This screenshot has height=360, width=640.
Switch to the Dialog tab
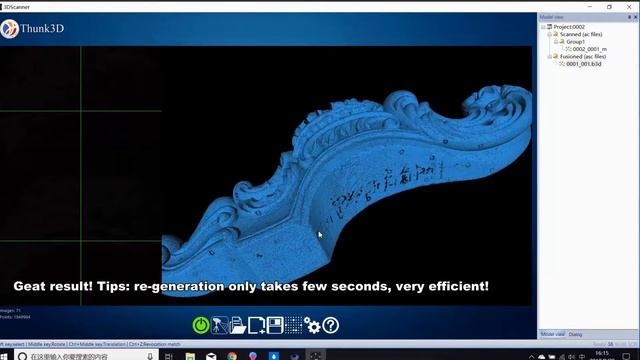coord(575,334)
